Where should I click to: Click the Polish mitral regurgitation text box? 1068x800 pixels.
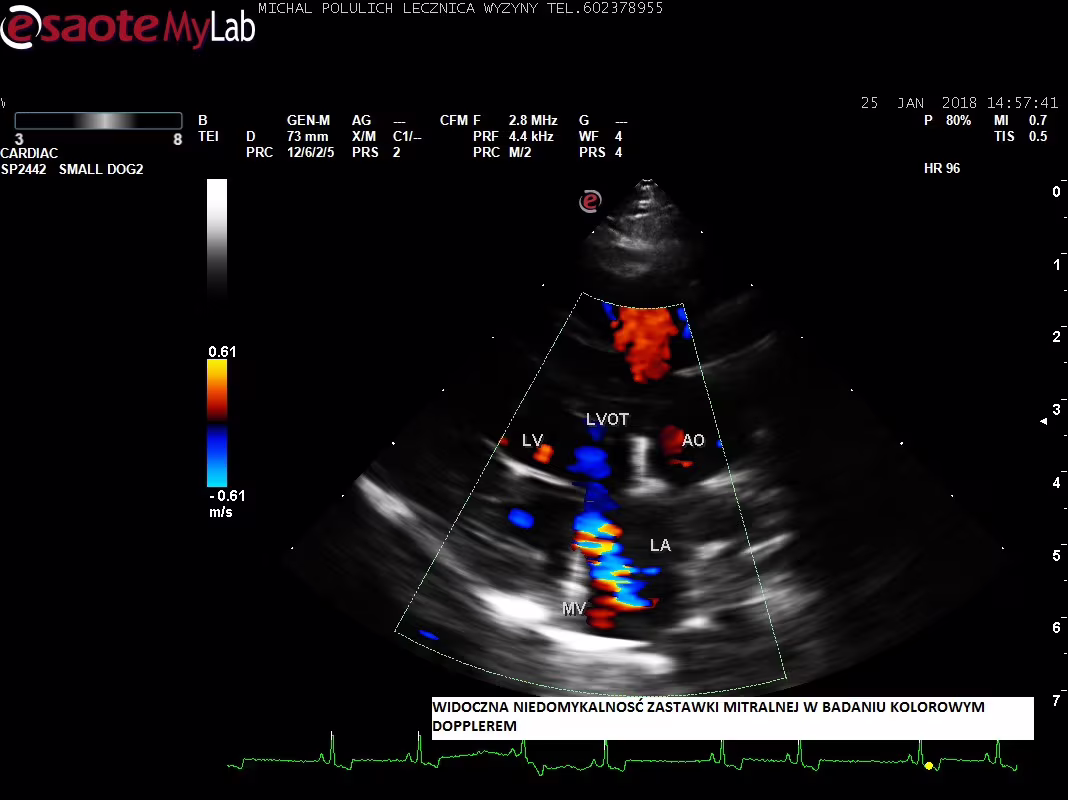click(732, 717)
